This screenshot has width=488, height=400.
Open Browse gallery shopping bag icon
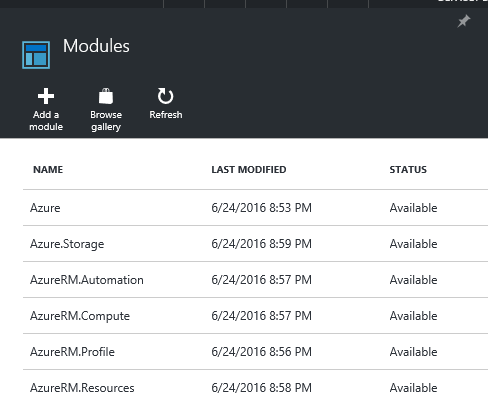tap(106, 96)
